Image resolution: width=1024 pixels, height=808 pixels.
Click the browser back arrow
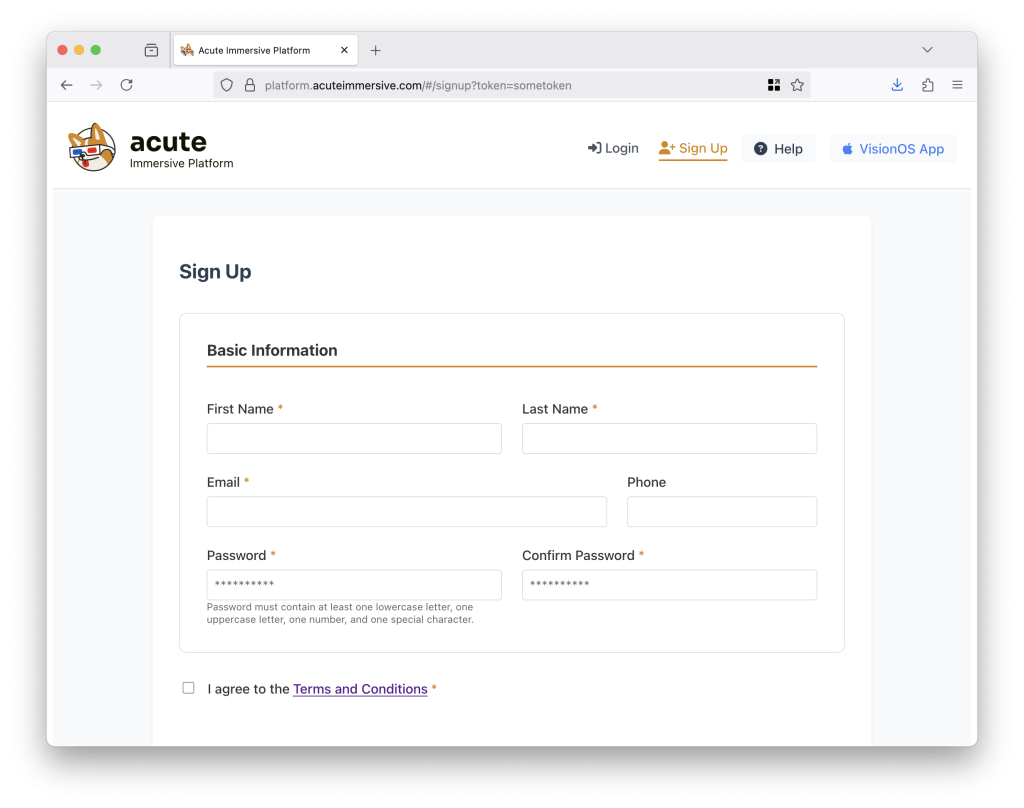[67, 85]
